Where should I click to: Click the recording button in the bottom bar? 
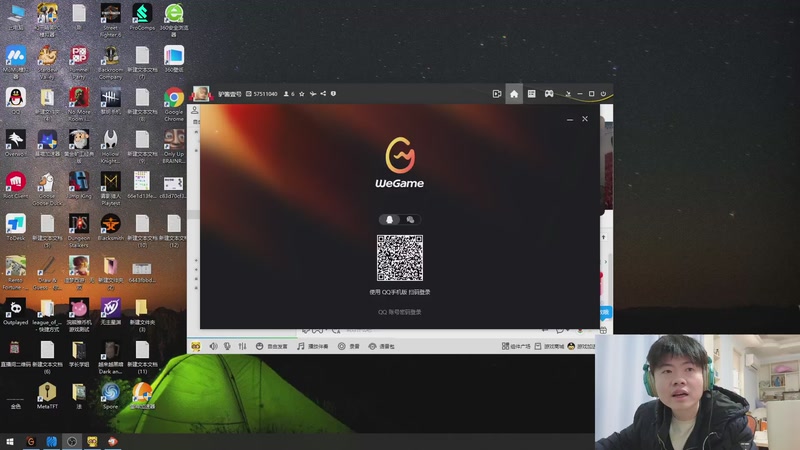348,346
